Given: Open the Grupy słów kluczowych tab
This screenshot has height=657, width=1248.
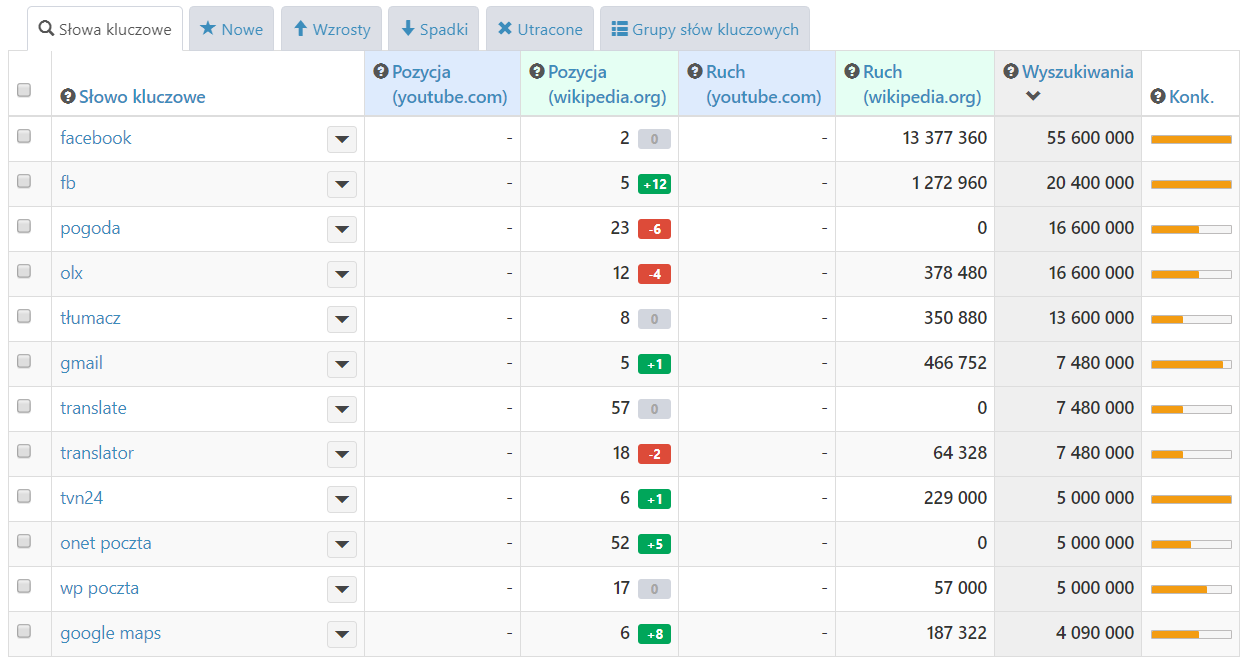Looking at the screenshot, I should [x=705, y=29].
